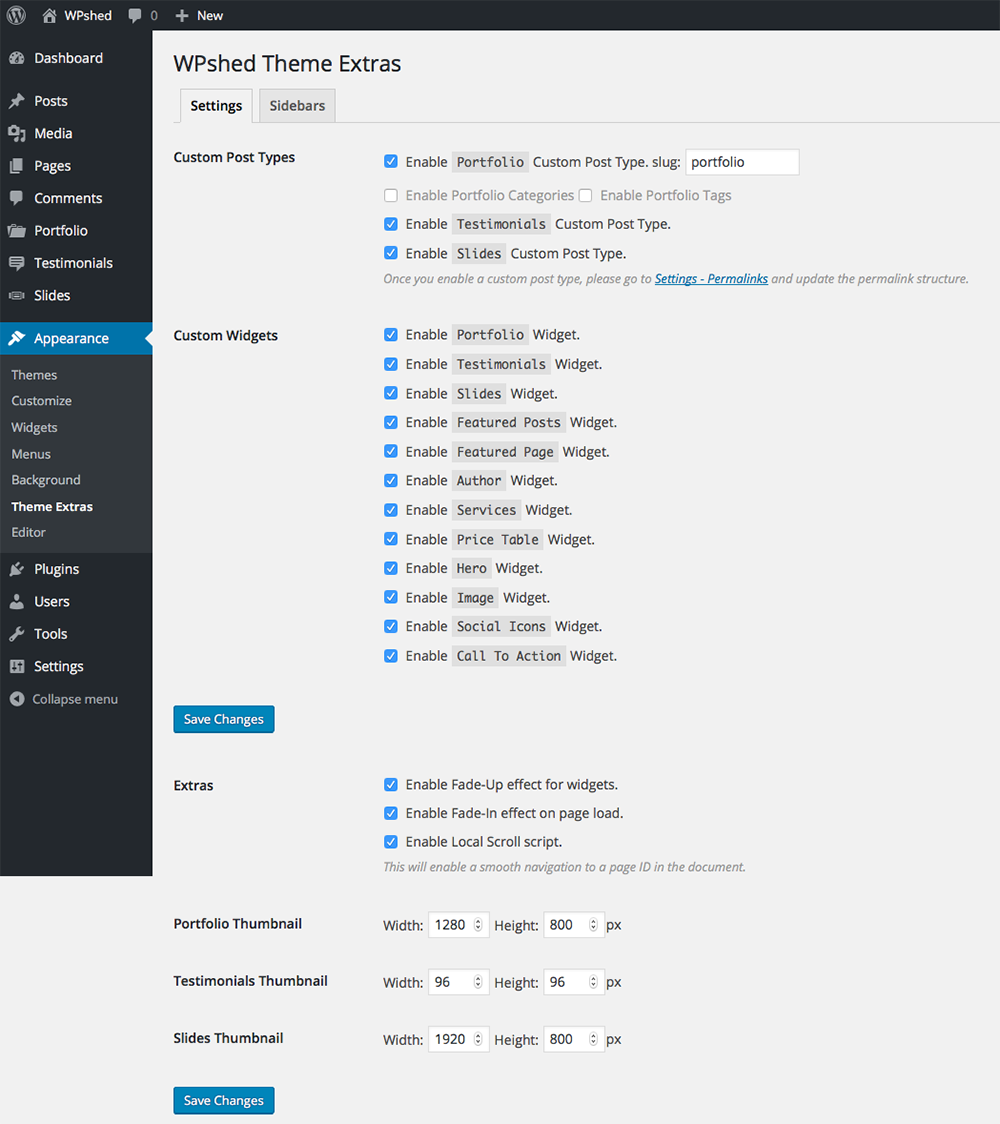The image size is (1000, 1124).
Task: Click the Posts pushpin icon
Action: tap(16, 101)
